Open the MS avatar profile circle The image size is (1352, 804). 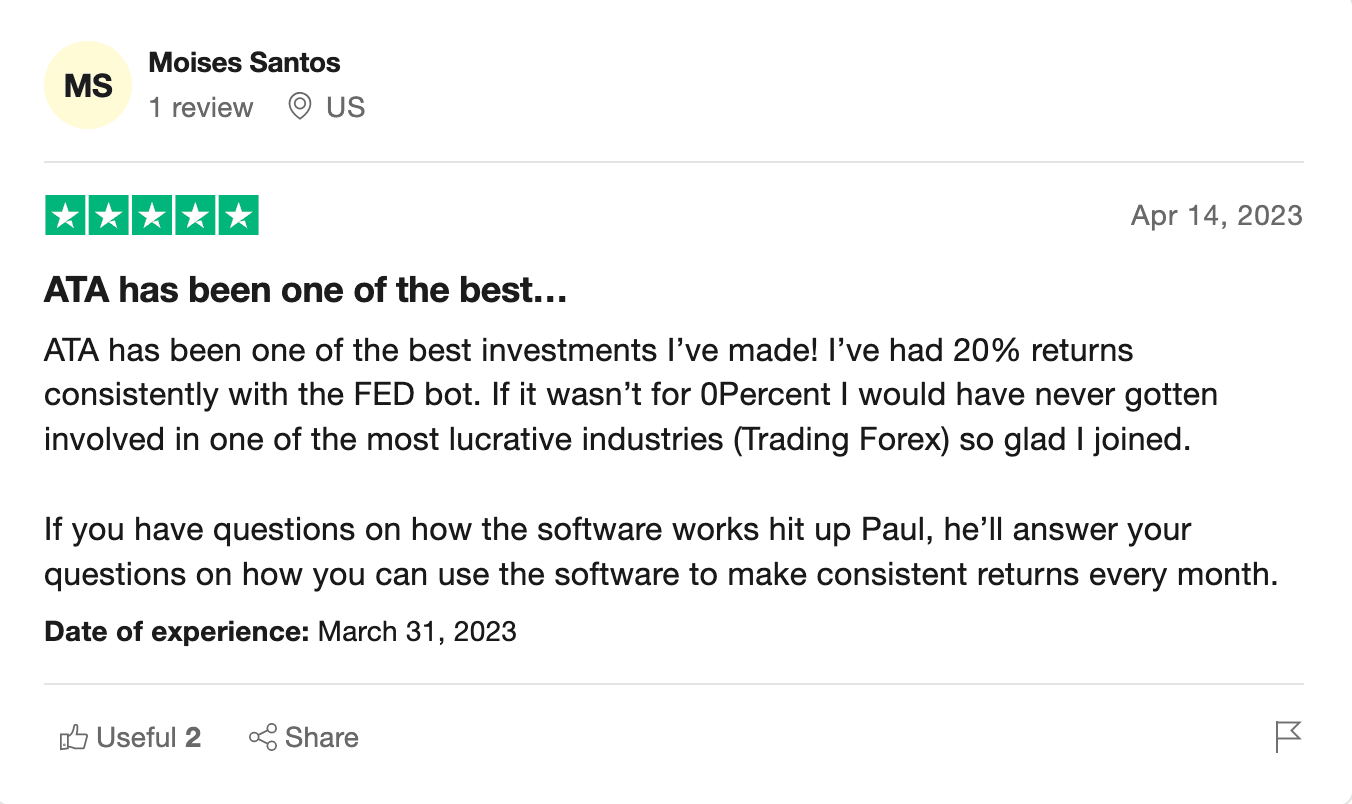(x=88, y=85)
